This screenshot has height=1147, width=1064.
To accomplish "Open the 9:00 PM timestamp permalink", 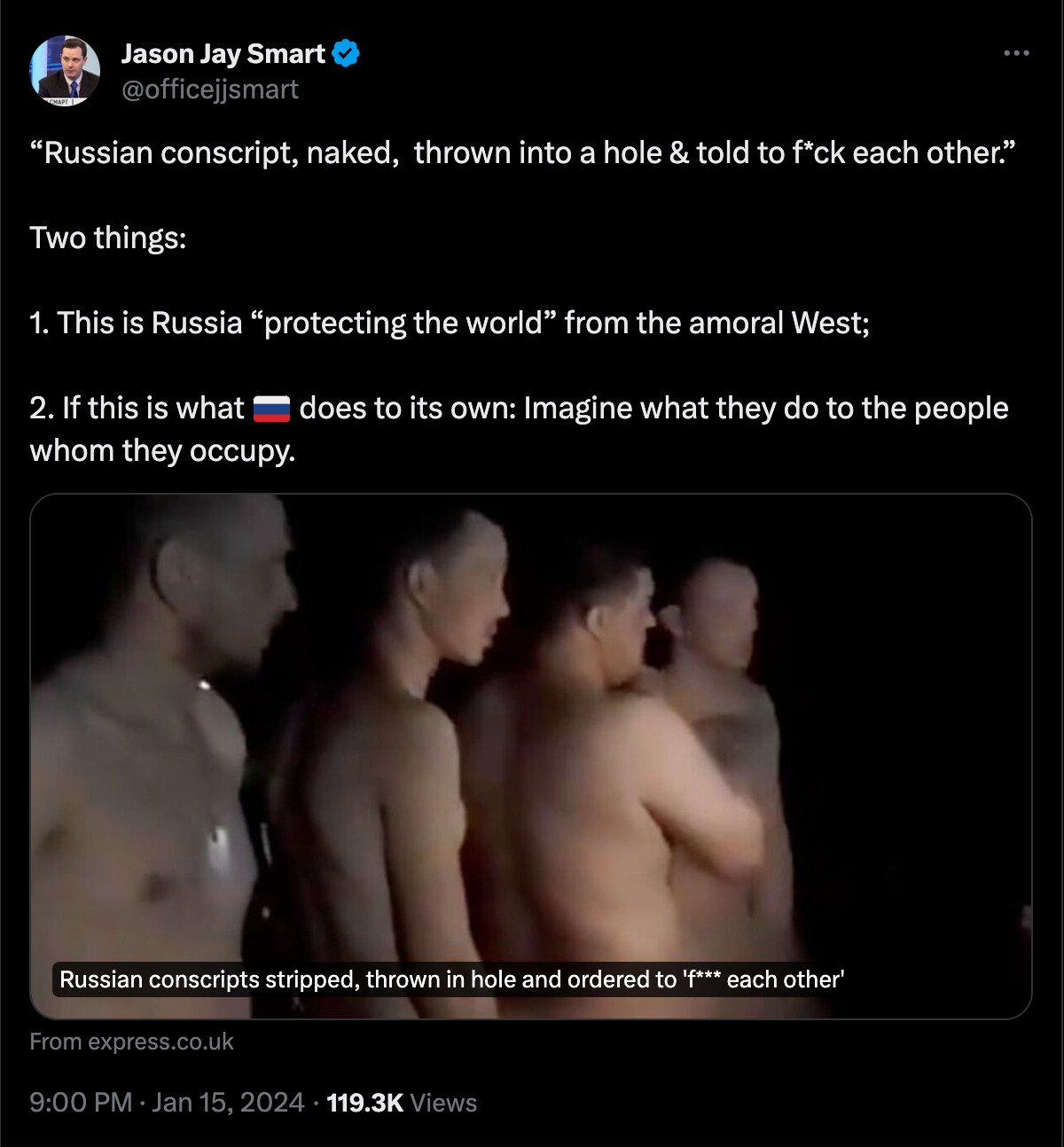I will (x=81, y=1103).
